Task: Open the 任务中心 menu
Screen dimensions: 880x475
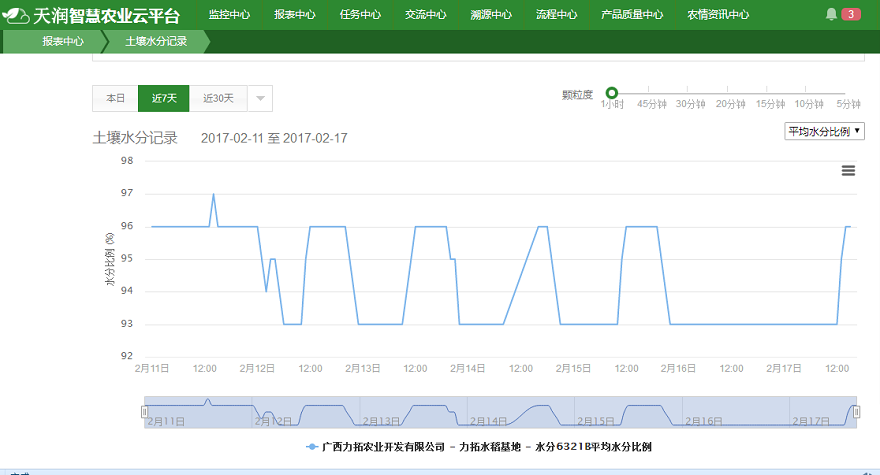Action: point(360,15)
